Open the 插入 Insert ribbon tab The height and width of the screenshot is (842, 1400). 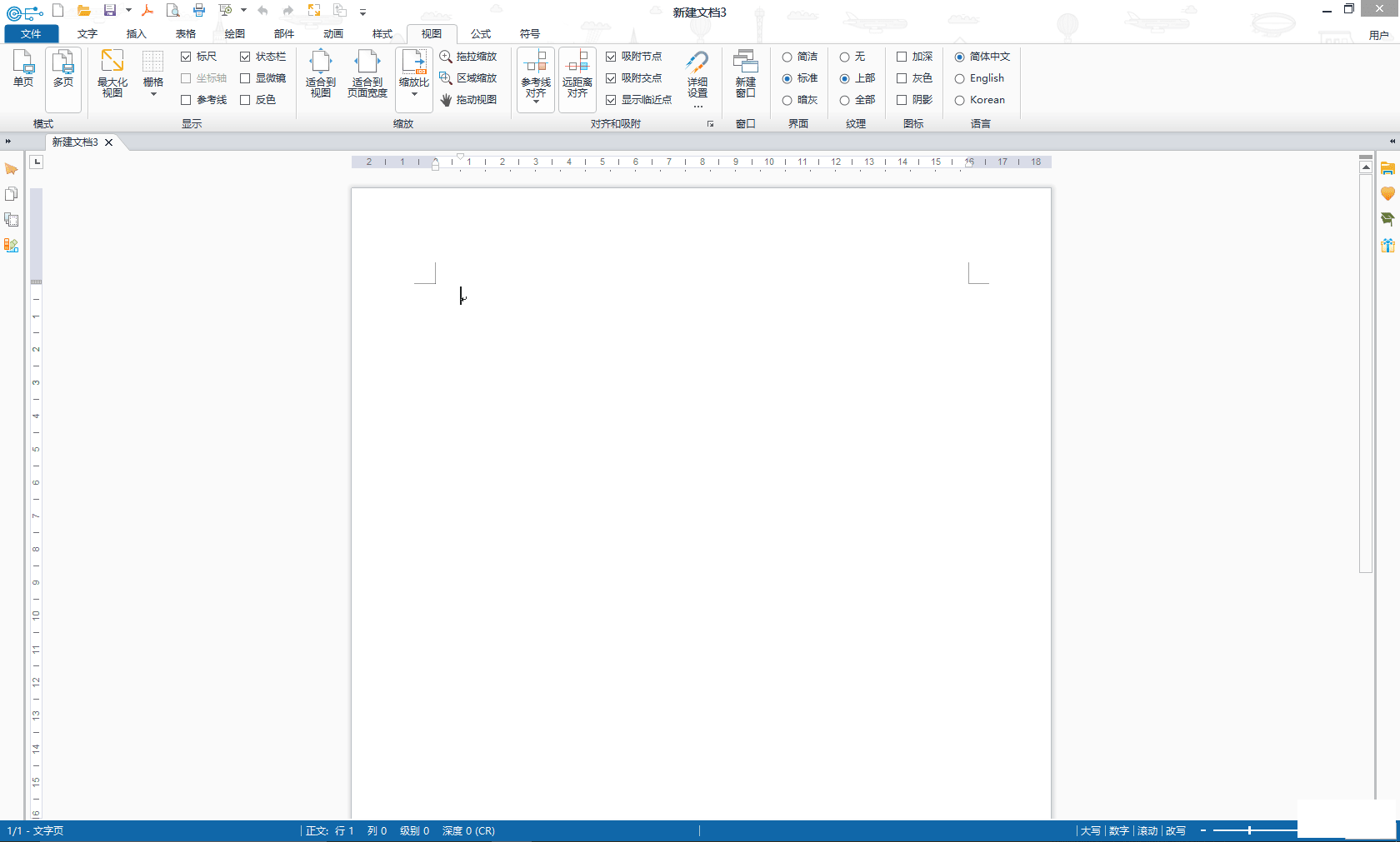click(x=136, y=34)
